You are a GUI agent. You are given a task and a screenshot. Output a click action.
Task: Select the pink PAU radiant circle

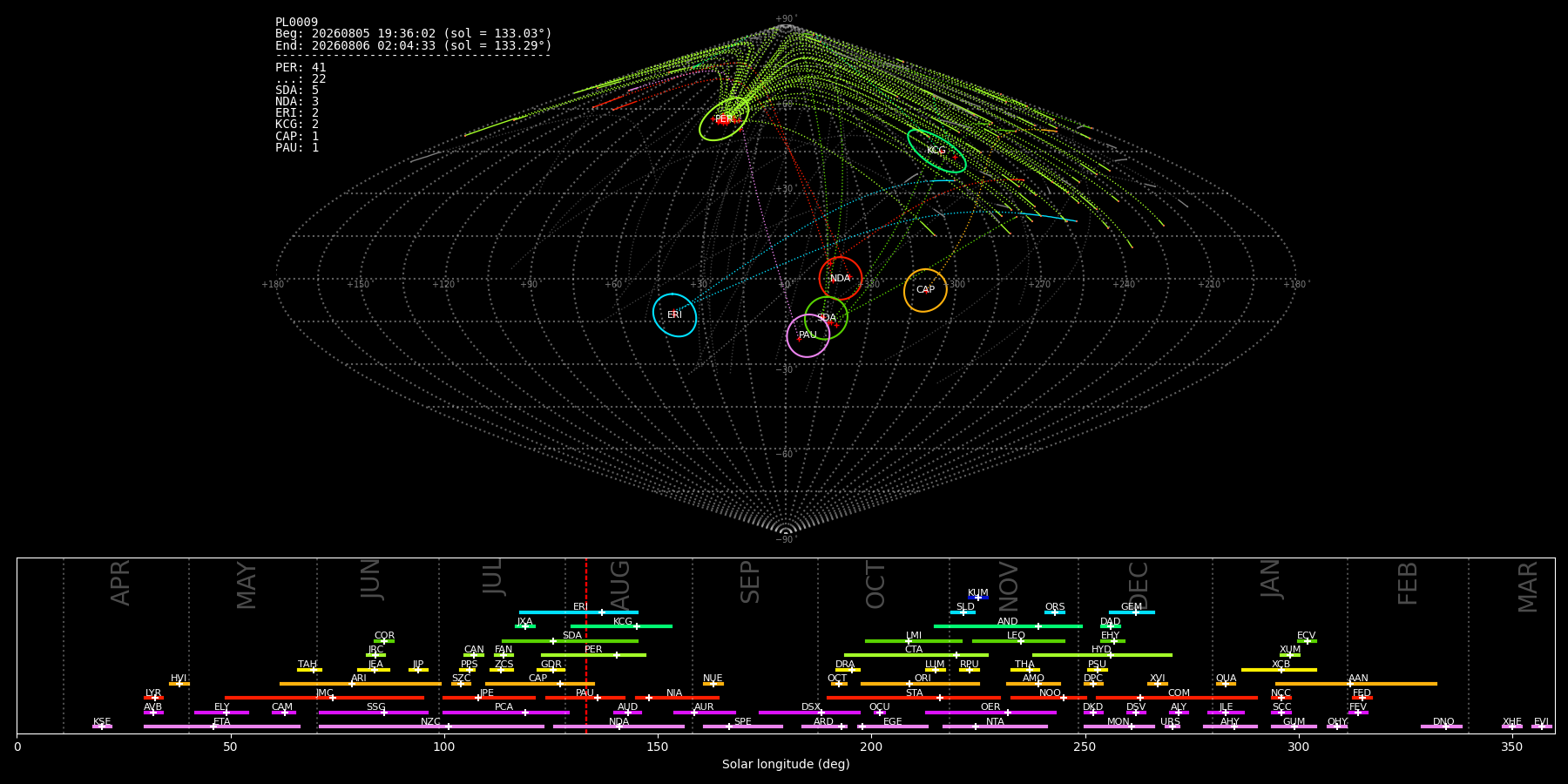tap(808, 335)
